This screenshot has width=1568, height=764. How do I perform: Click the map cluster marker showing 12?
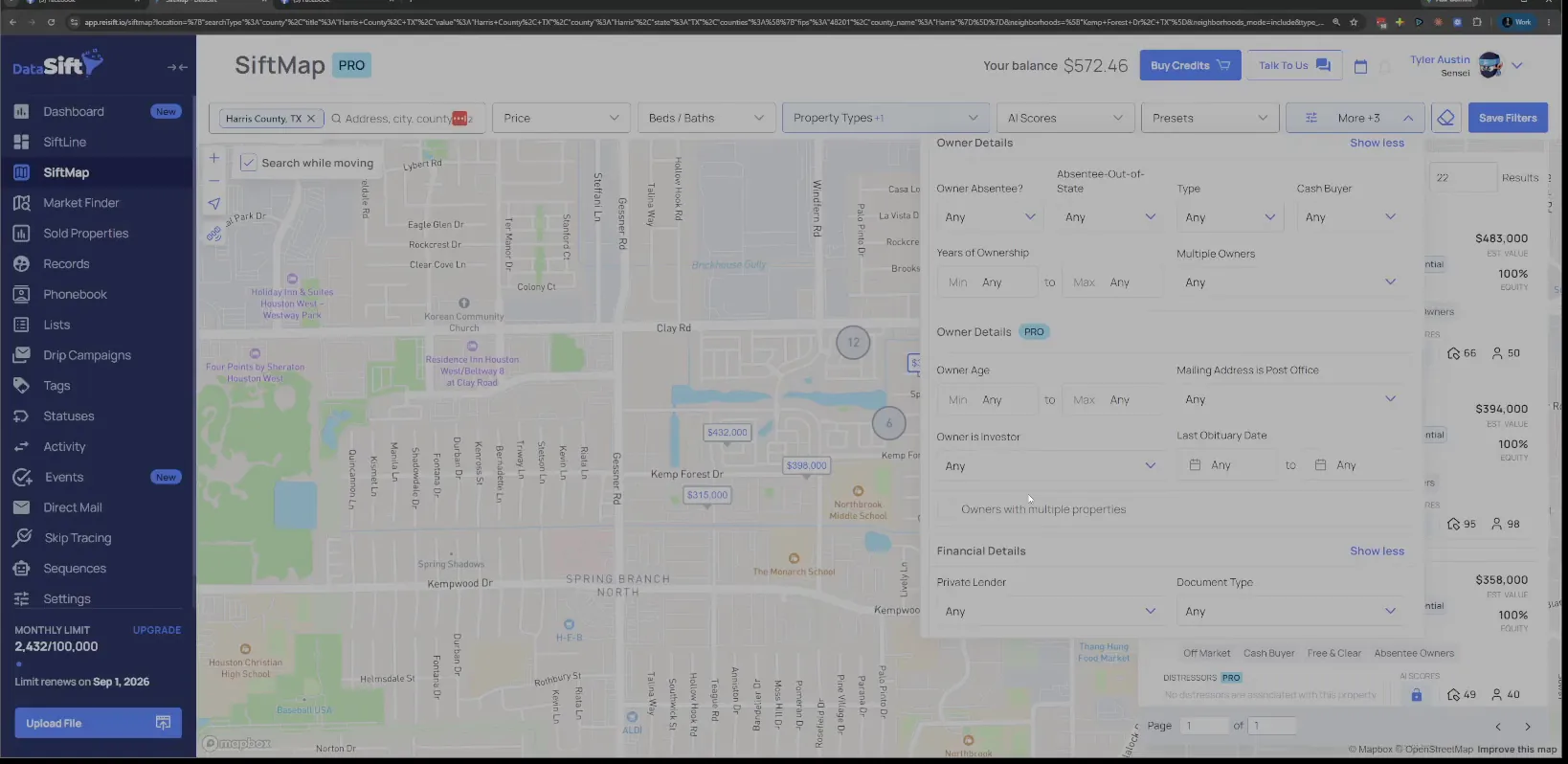(853, 342)
